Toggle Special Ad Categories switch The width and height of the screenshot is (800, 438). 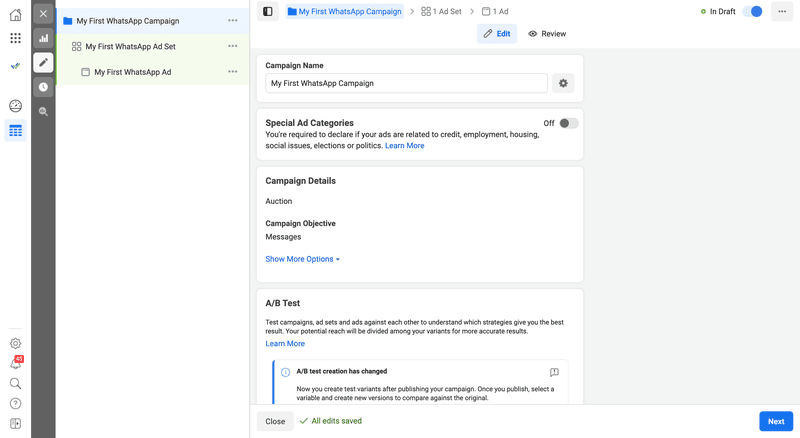569,123
